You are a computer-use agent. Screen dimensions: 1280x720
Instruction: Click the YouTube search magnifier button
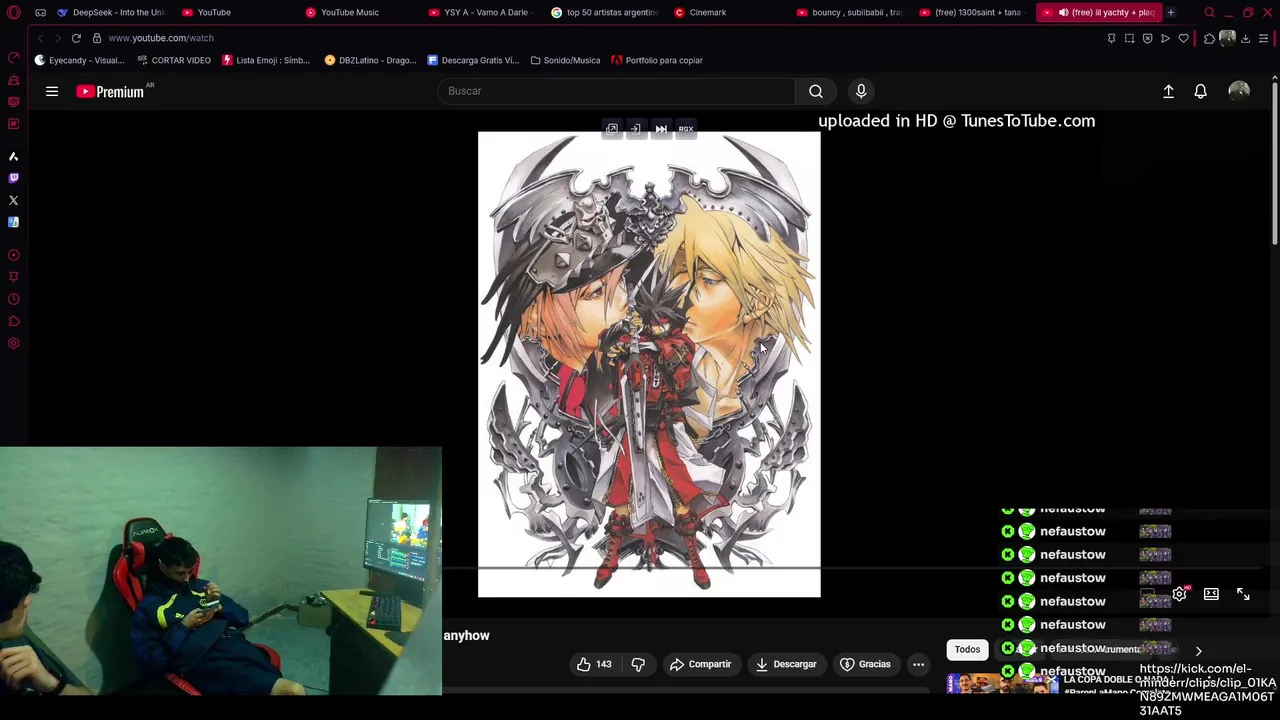coord(816,91)
